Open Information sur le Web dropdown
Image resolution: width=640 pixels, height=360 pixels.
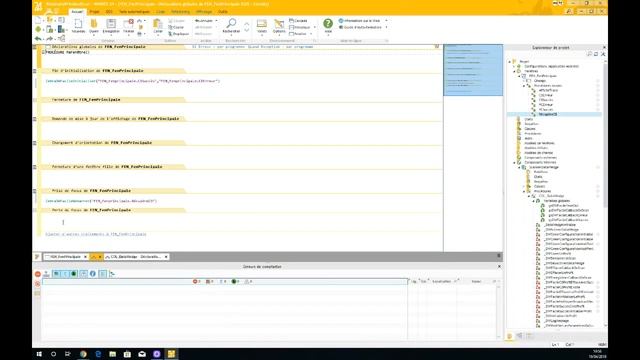click(386, 20)
